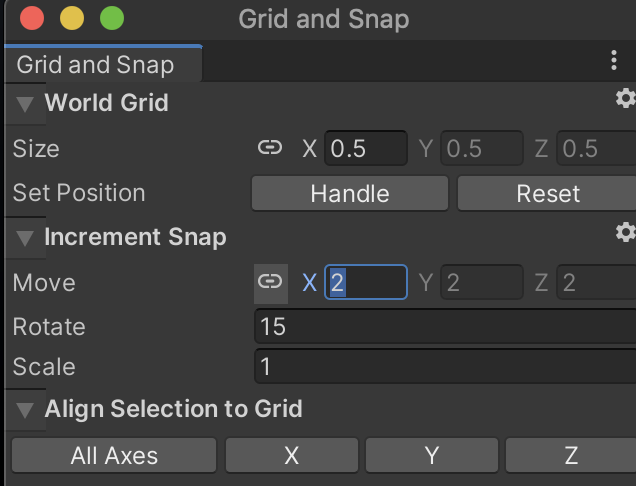Open the three-dot panel options menu
The image size is (636, 486).
tap(614, 60)
